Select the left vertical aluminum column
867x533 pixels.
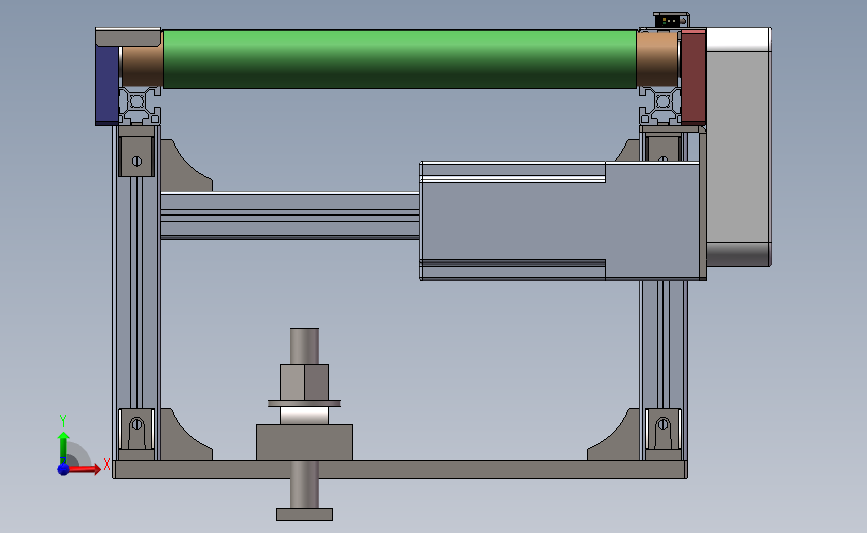pyautogui.click(x=137, y=293)
